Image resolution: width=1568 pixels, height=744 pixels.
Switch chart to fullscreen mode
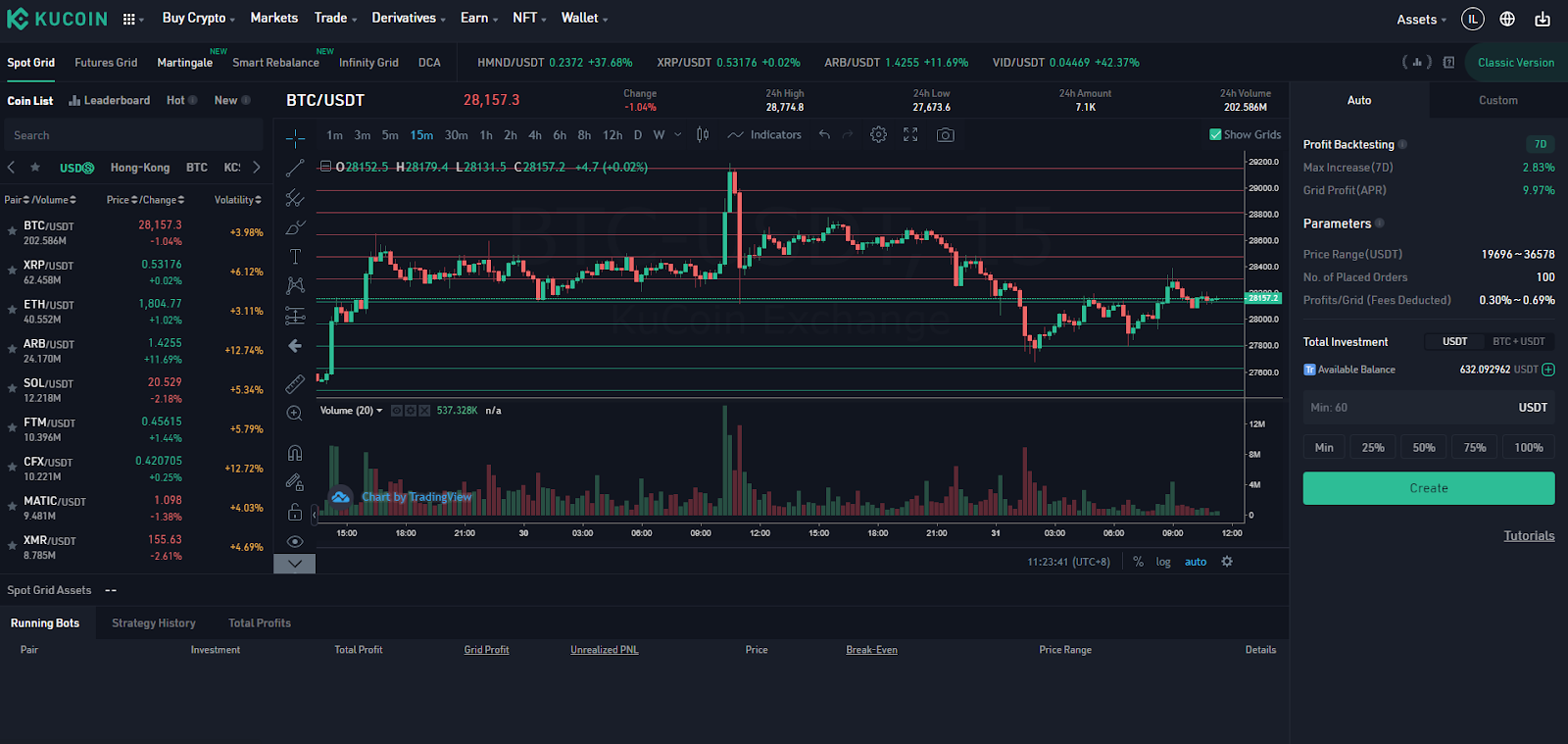tap(910, 135)
